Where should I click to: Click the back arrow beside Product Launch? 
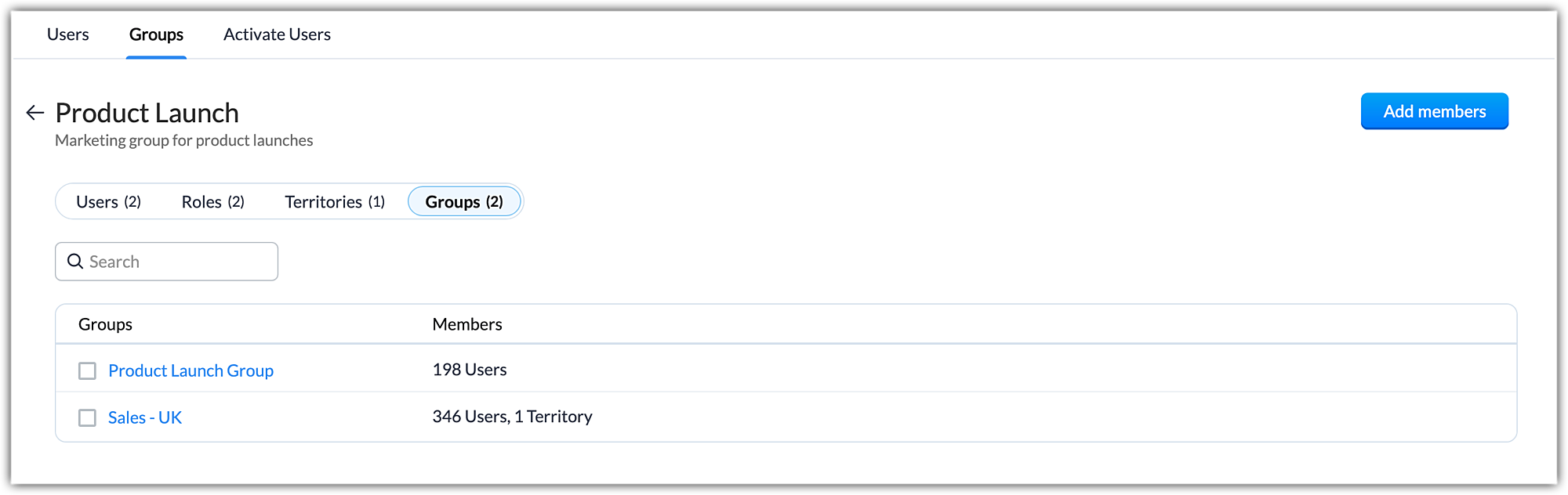click(x=34, y=113)
